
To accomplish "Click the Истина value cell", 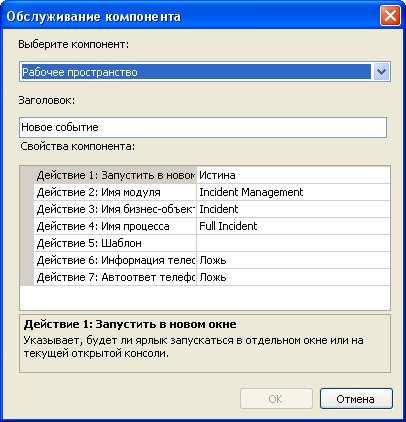I will pyautogui.click(x=293, y=175).
